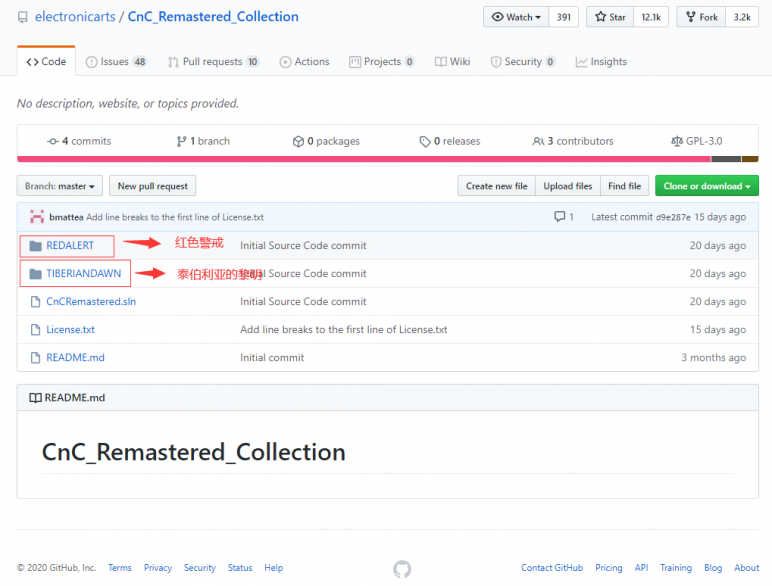The image size is (772, 586).
Task: Click the Find file button
Action: [624, 186]
